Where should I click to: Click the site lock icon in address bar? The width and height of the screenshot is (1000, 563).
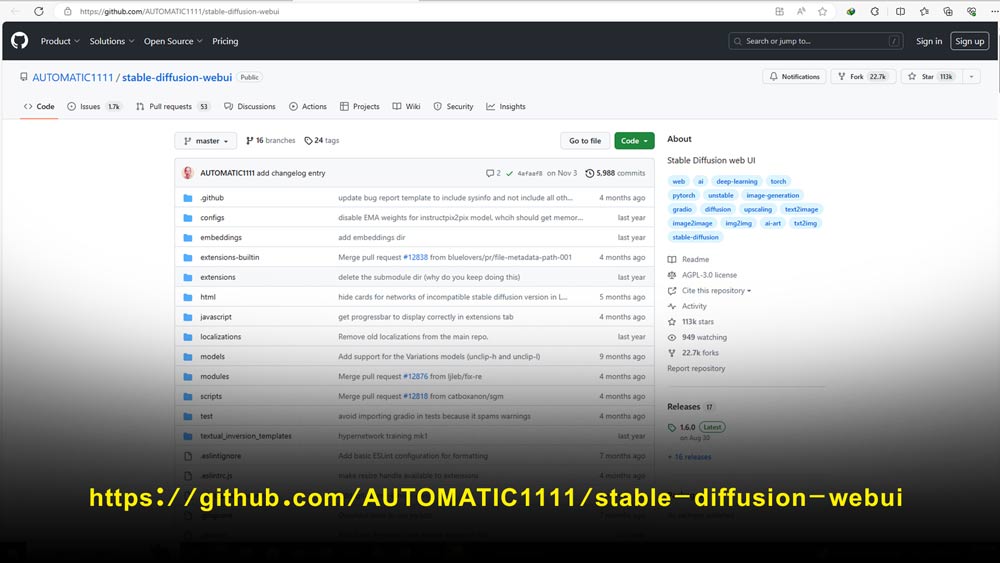point(68,11)
